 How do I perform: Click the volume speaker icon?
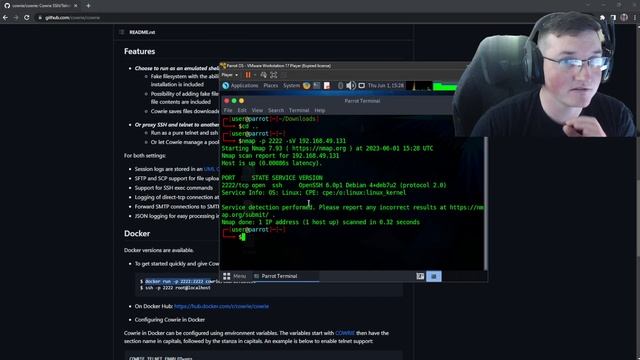(x=351, y=86)
